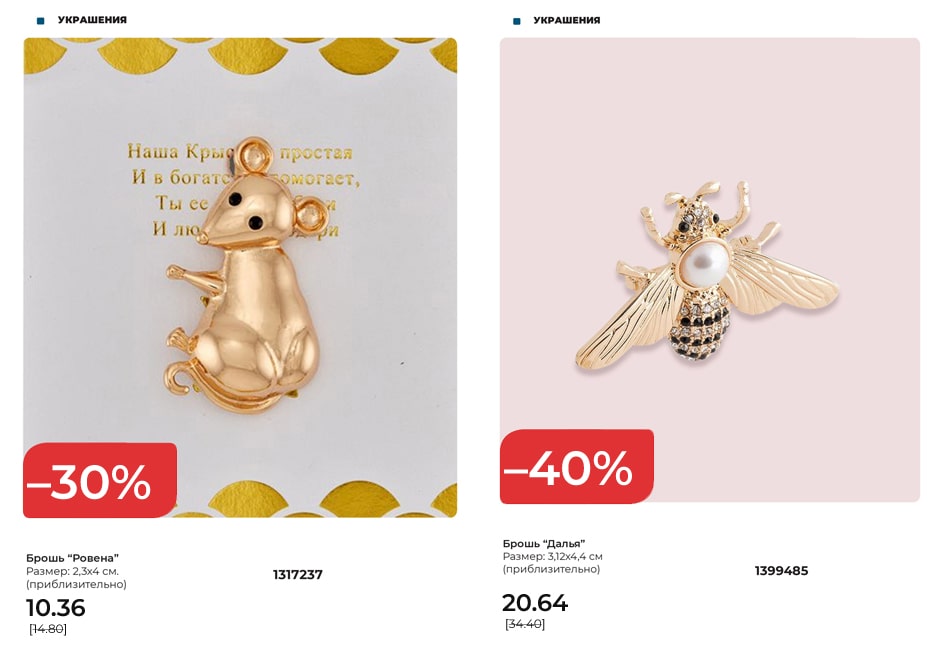Select product code 1317237
The image size is (948, 656).
297,574
